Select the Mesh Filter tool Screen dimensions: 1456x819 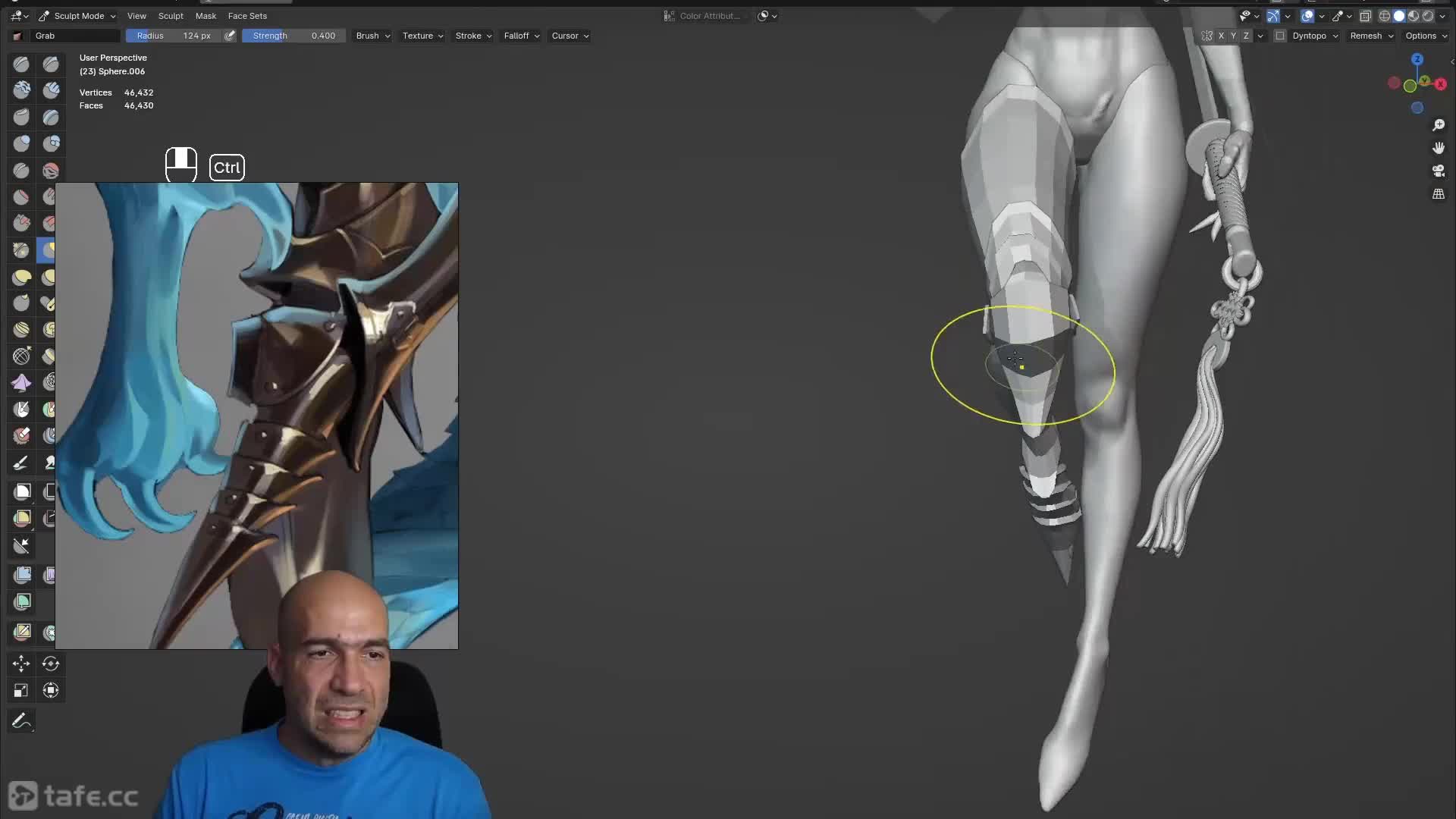22,575
